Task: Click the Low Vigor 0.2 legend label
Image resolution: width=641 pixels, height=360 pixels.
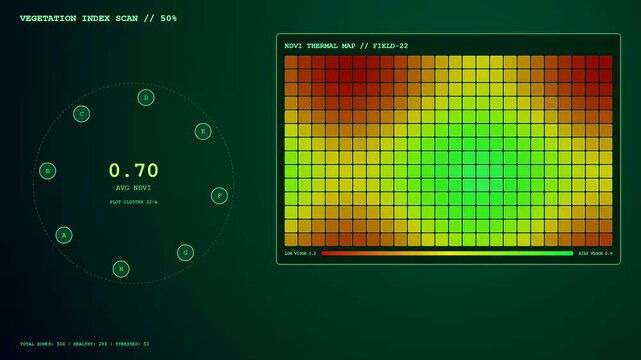Action: [x=300, y=253]
